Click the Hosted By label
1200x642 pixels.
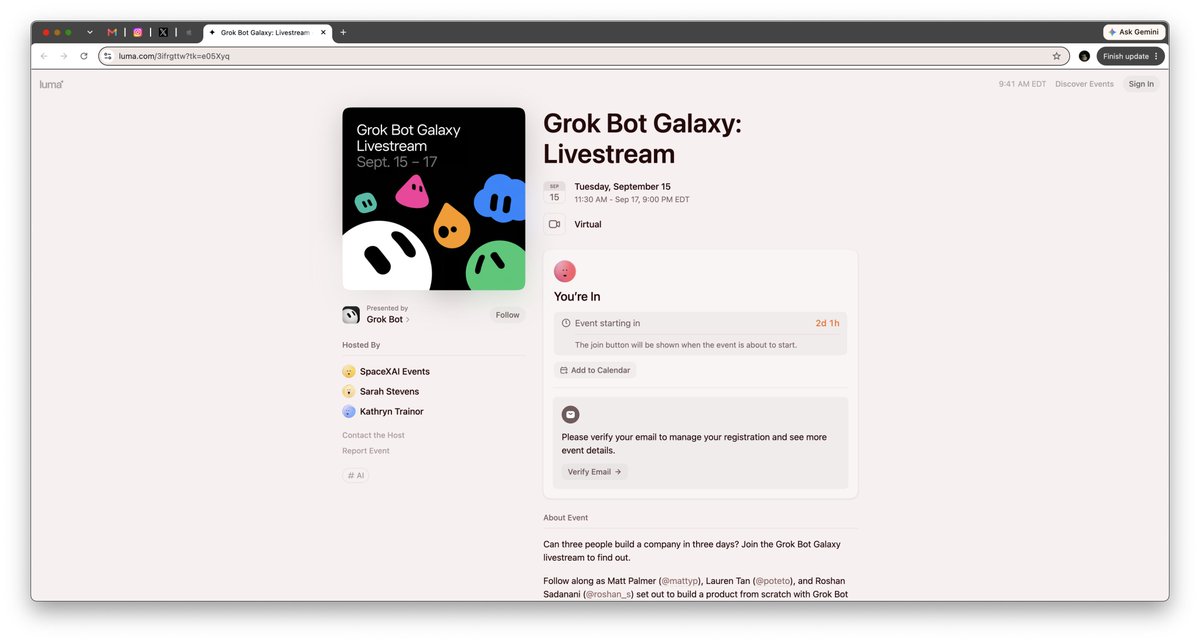[361, 345]
